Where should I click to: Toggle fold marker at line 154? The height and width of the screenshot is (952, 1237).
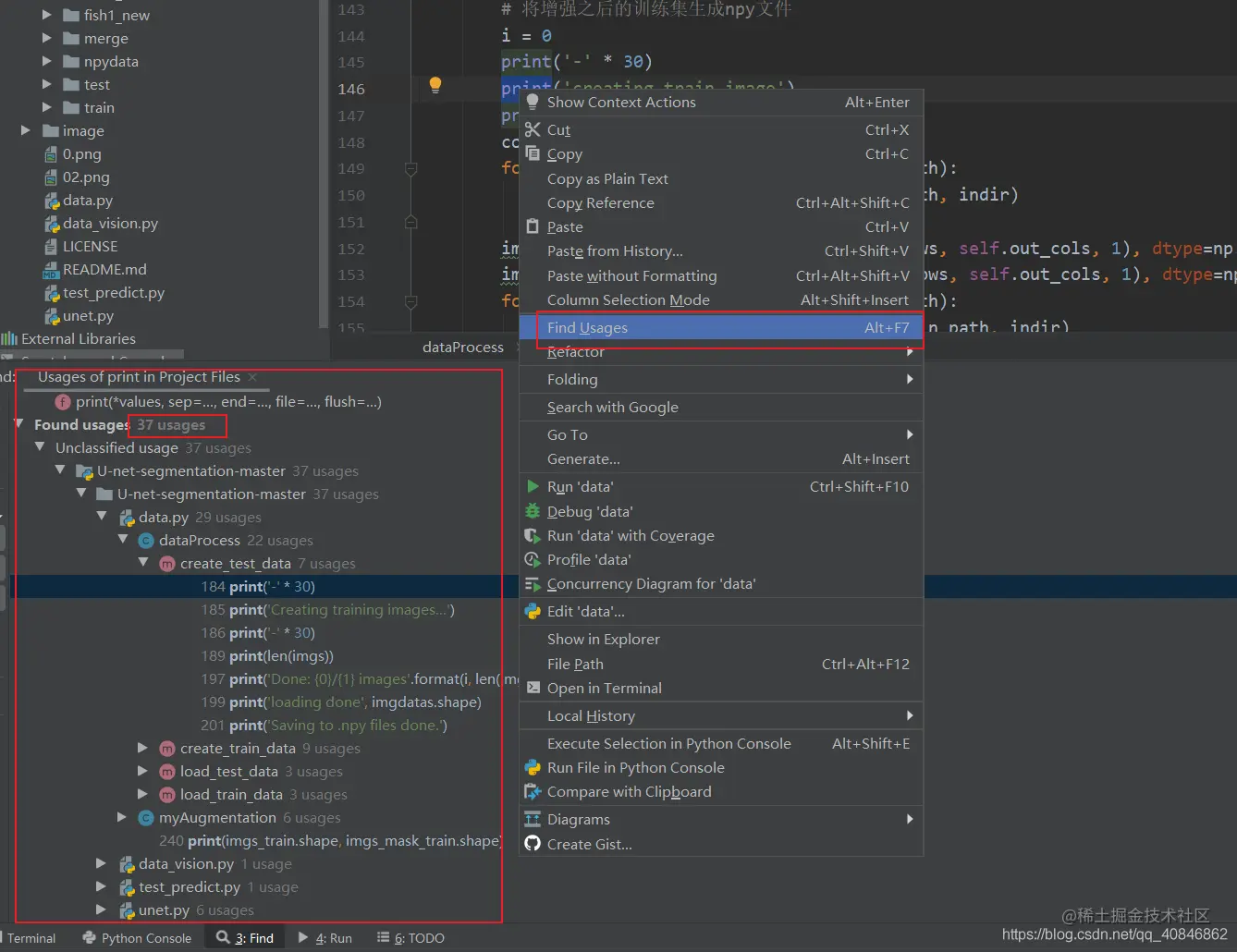point(411,301)
